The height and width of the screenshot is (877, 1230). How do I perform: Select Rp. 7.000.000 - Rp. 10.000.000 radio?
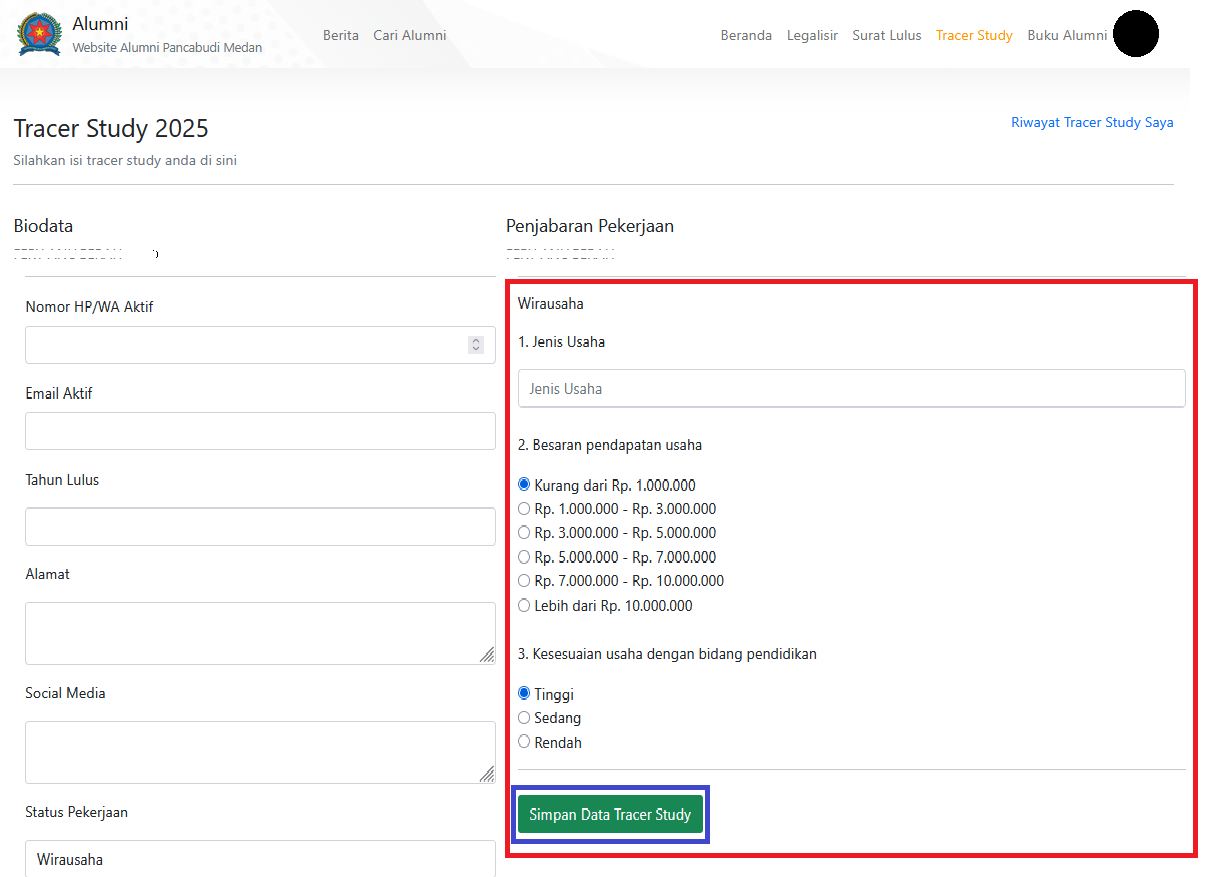click(x=524, y=580)
